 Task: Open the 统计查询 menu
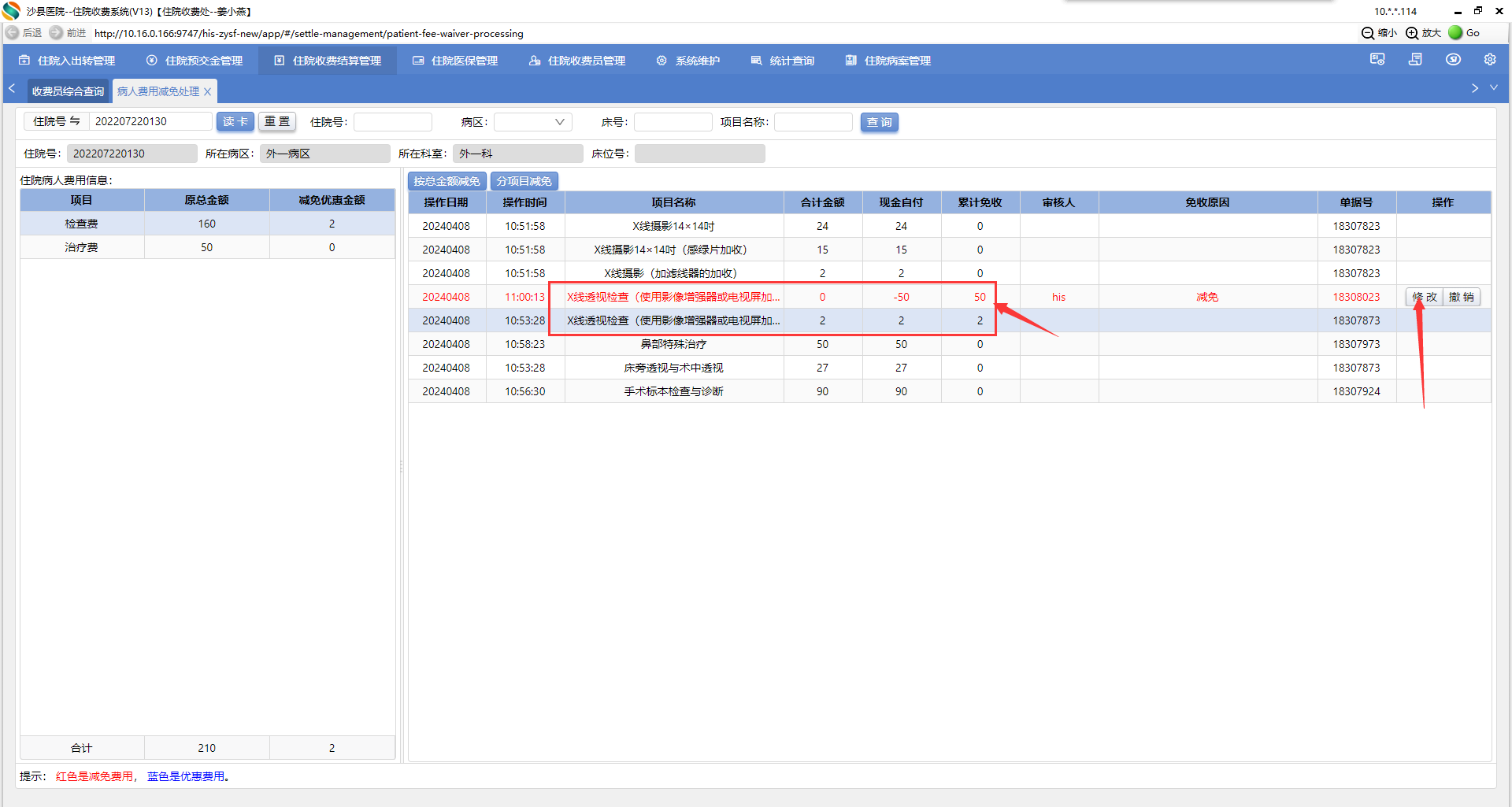click(x=783, y=61)
